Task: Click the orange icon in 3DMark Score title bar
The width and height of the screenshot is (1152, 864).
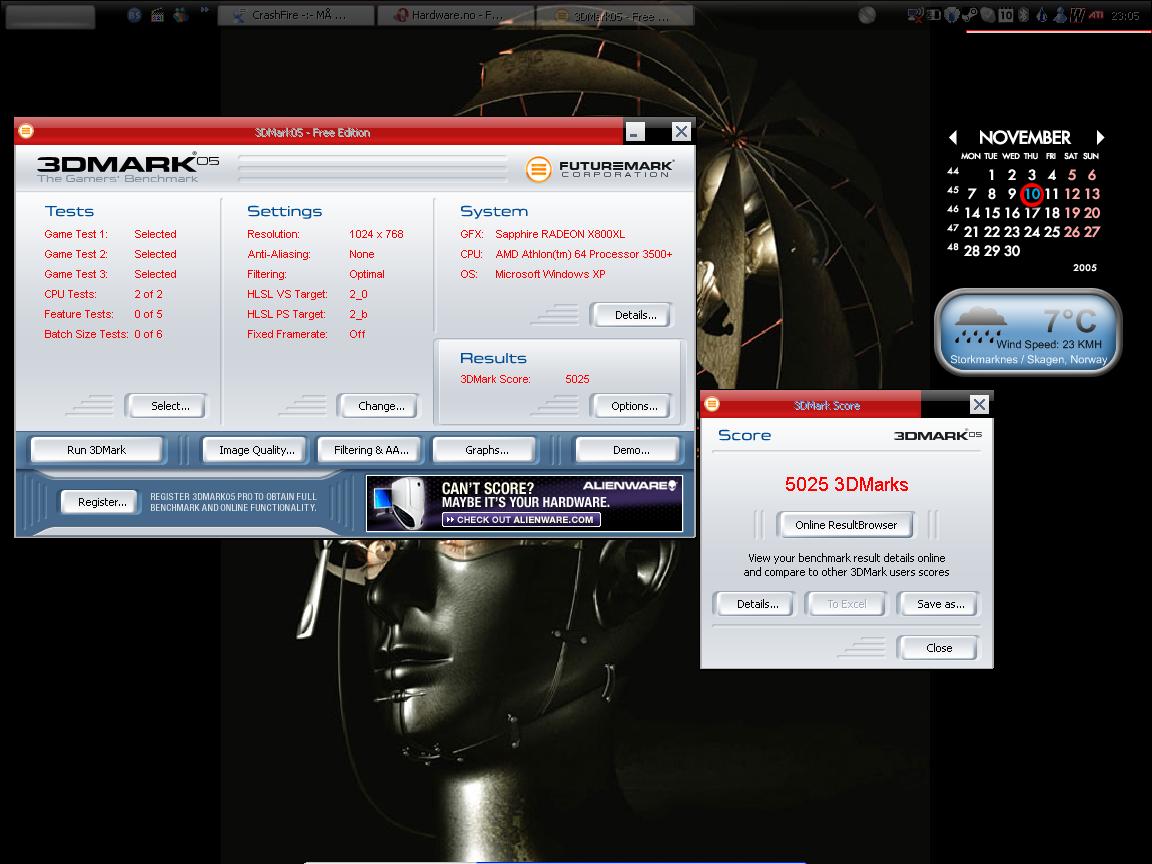Action: [711, 403]
